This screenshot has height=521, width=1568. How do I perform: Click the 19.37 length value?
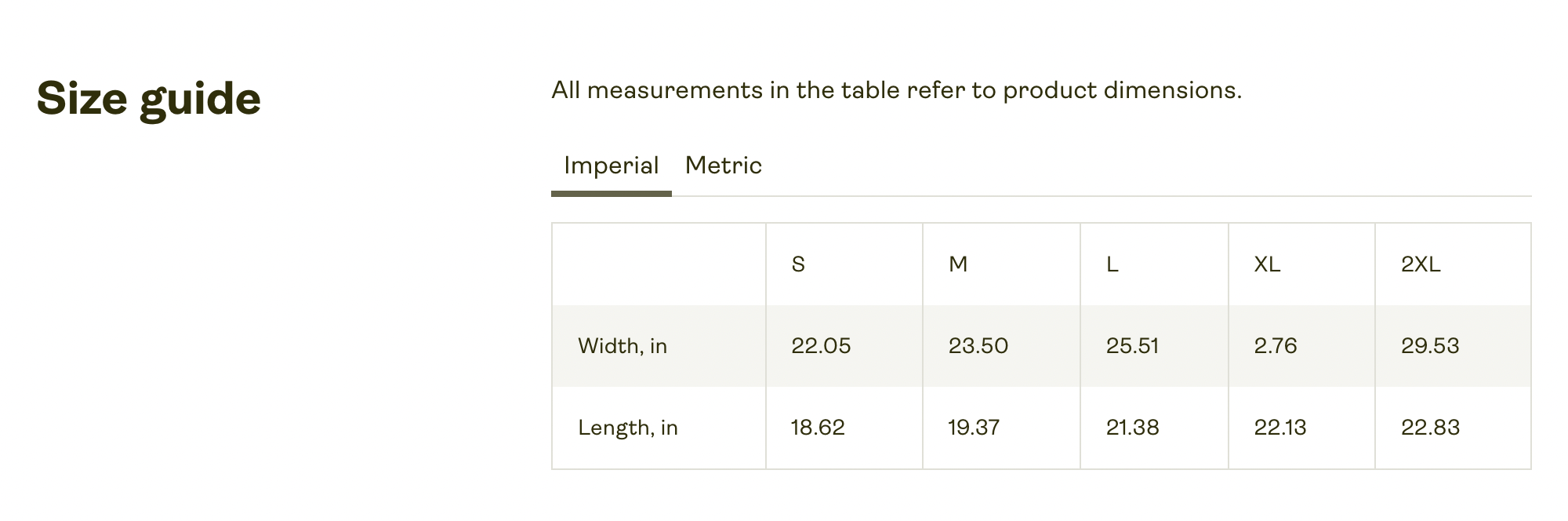[974, 428]
